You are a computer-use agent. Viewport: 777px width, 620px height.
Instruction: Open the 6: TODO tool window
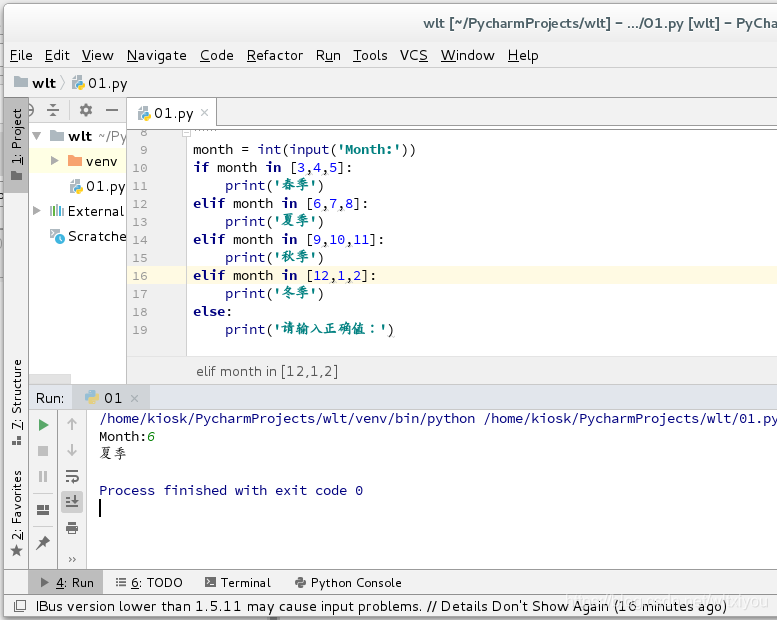point(149,582)
